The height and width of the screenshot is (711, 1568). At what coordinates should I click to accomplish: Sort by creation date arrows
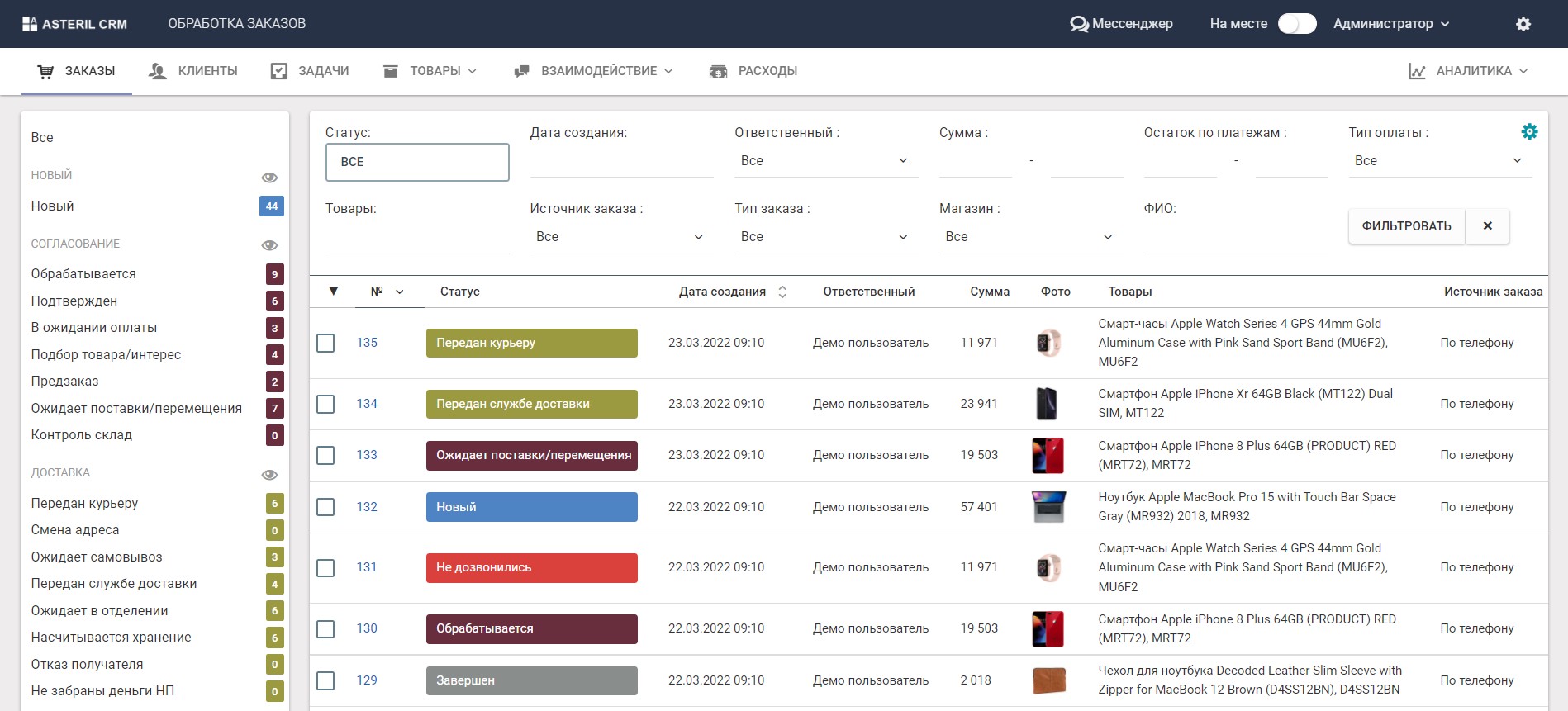pyautogui.click(x=782, y=292)
